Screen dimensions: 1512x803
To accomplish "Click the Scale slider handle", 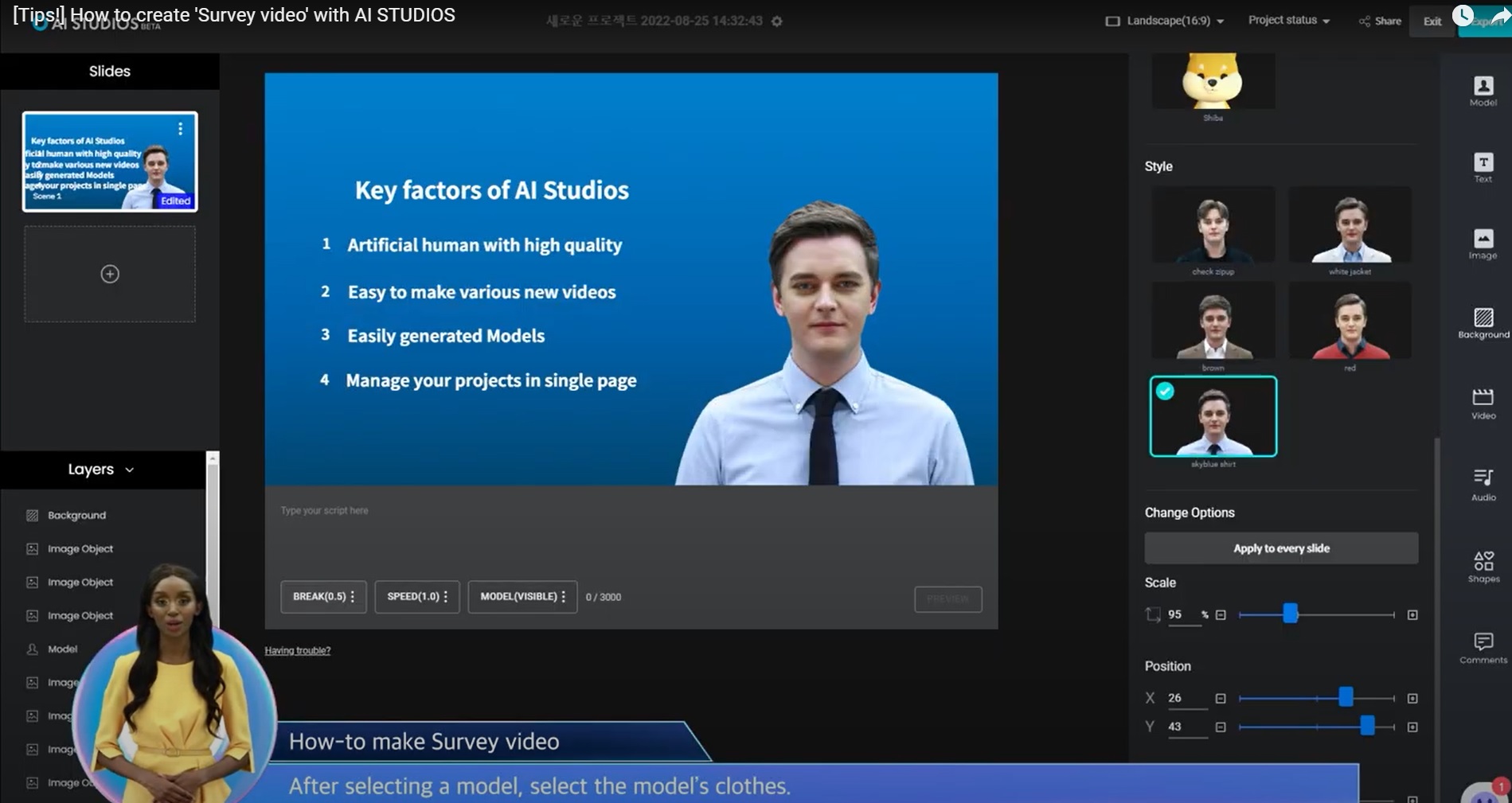I will coord(1291,614).
